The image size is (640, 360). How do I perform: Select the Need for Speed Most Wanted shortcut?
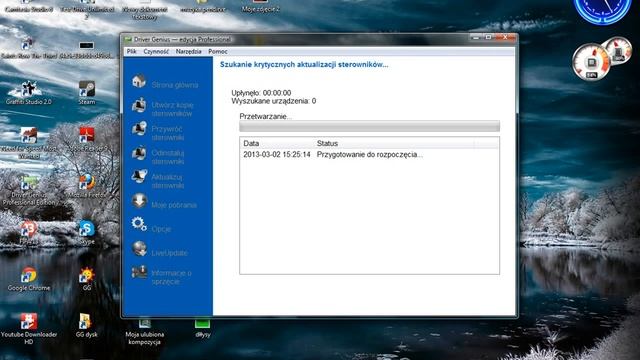click(x=29, y=142)
